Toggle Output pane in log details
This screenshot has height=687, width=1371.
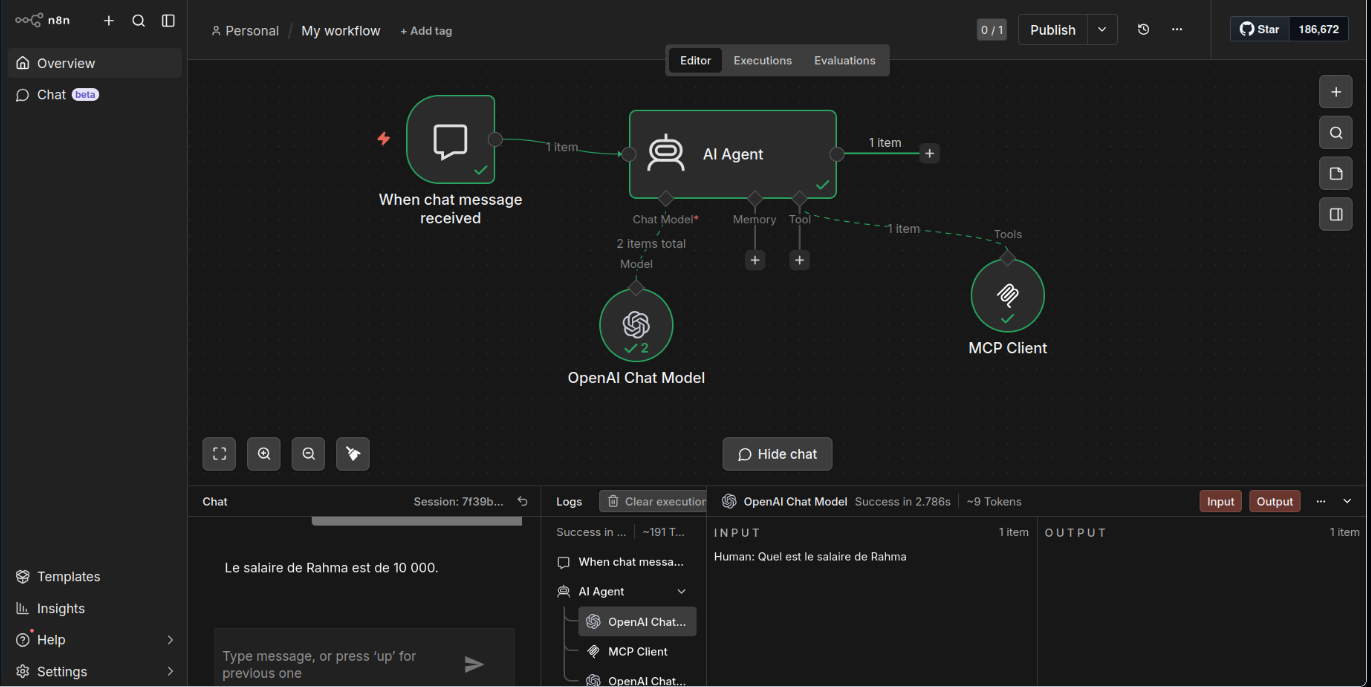point(1275,502)
